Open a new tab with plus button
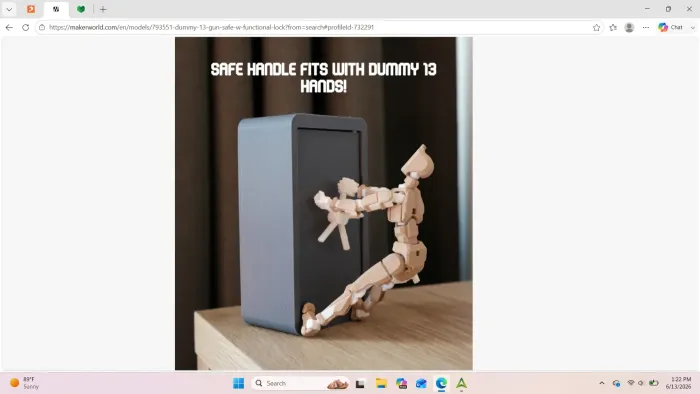The height and width of the screenshot is (394, 700). (x=103, y=9)
